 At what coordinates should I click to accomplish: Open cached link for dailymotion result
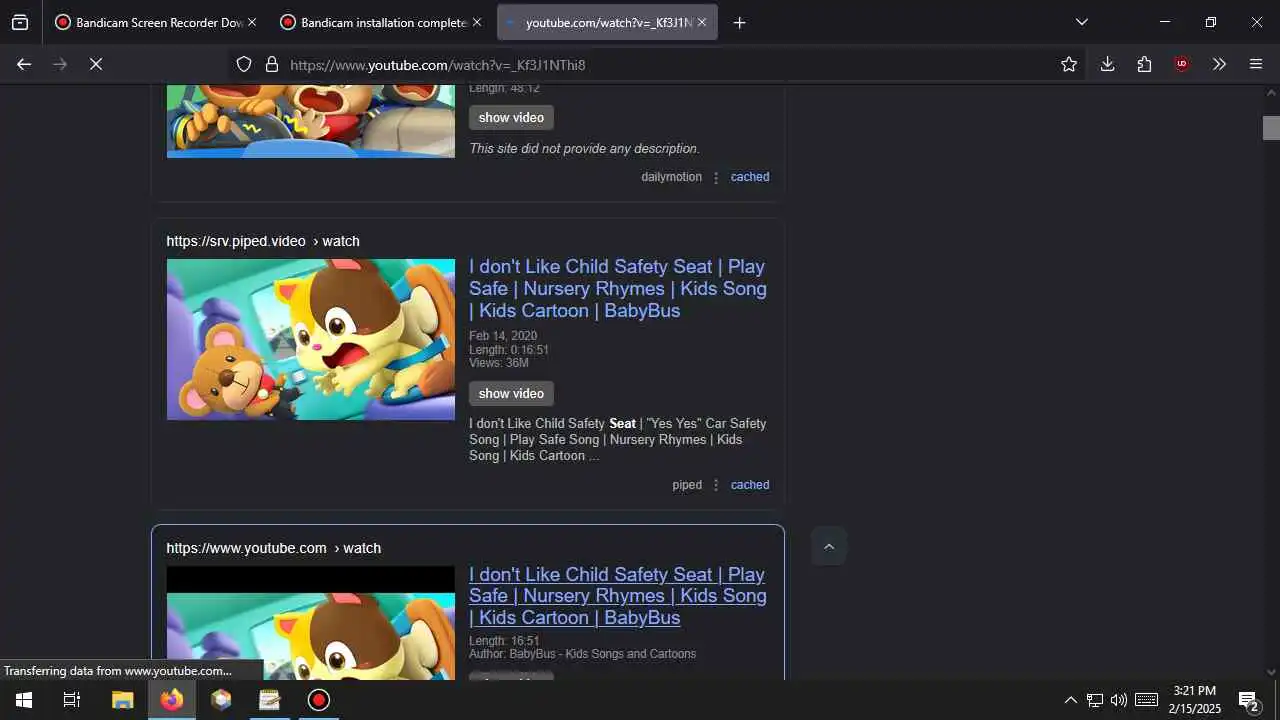coord(750,177)
